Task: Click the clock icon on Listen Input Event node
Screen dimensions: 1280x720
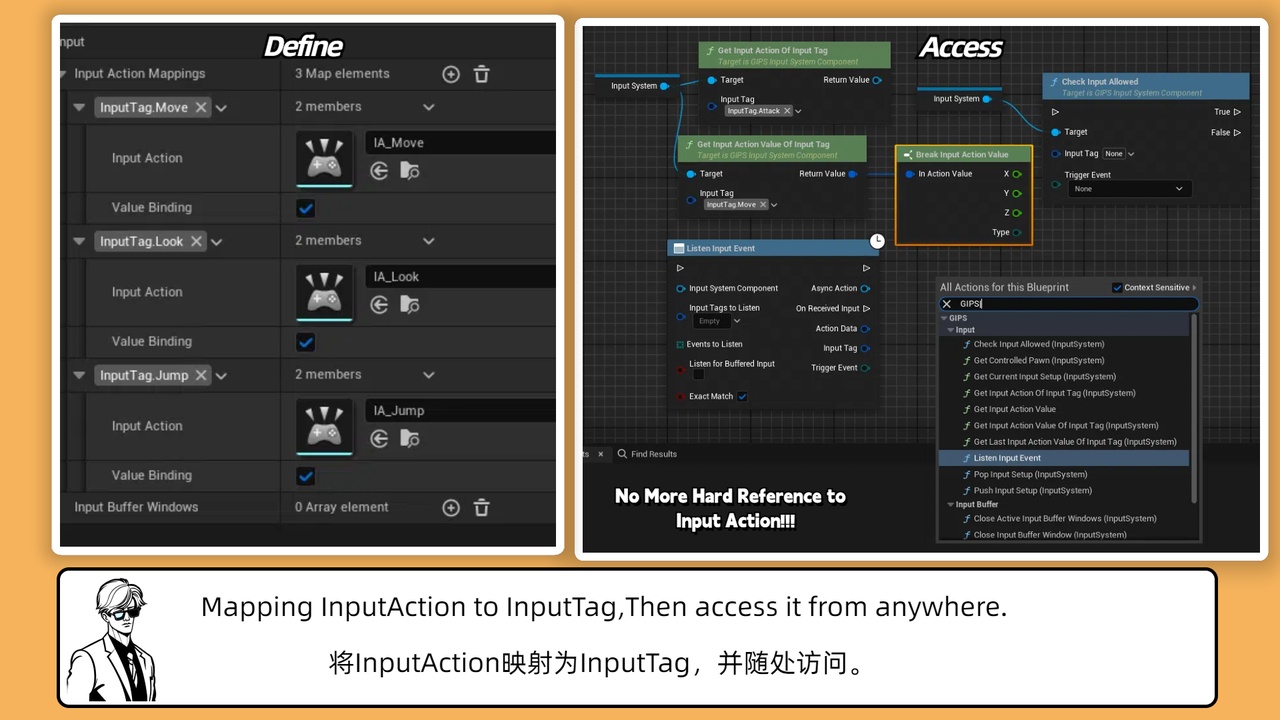Action: pos(877,240)
